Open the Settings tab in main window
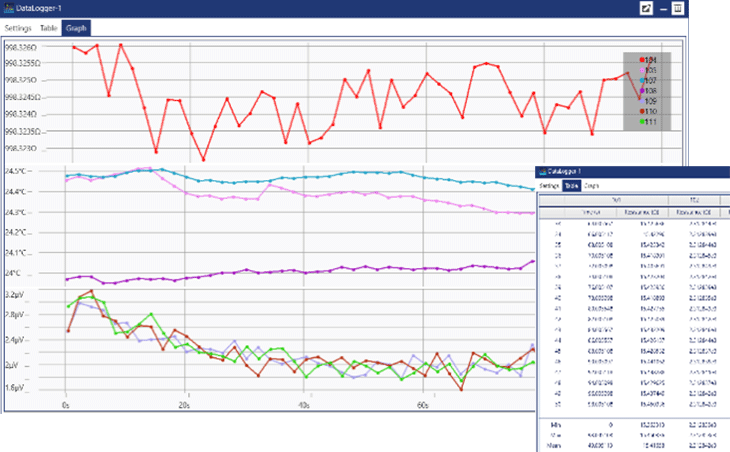Viewport: 730px width, 452px height. click(x=18, y=27)
